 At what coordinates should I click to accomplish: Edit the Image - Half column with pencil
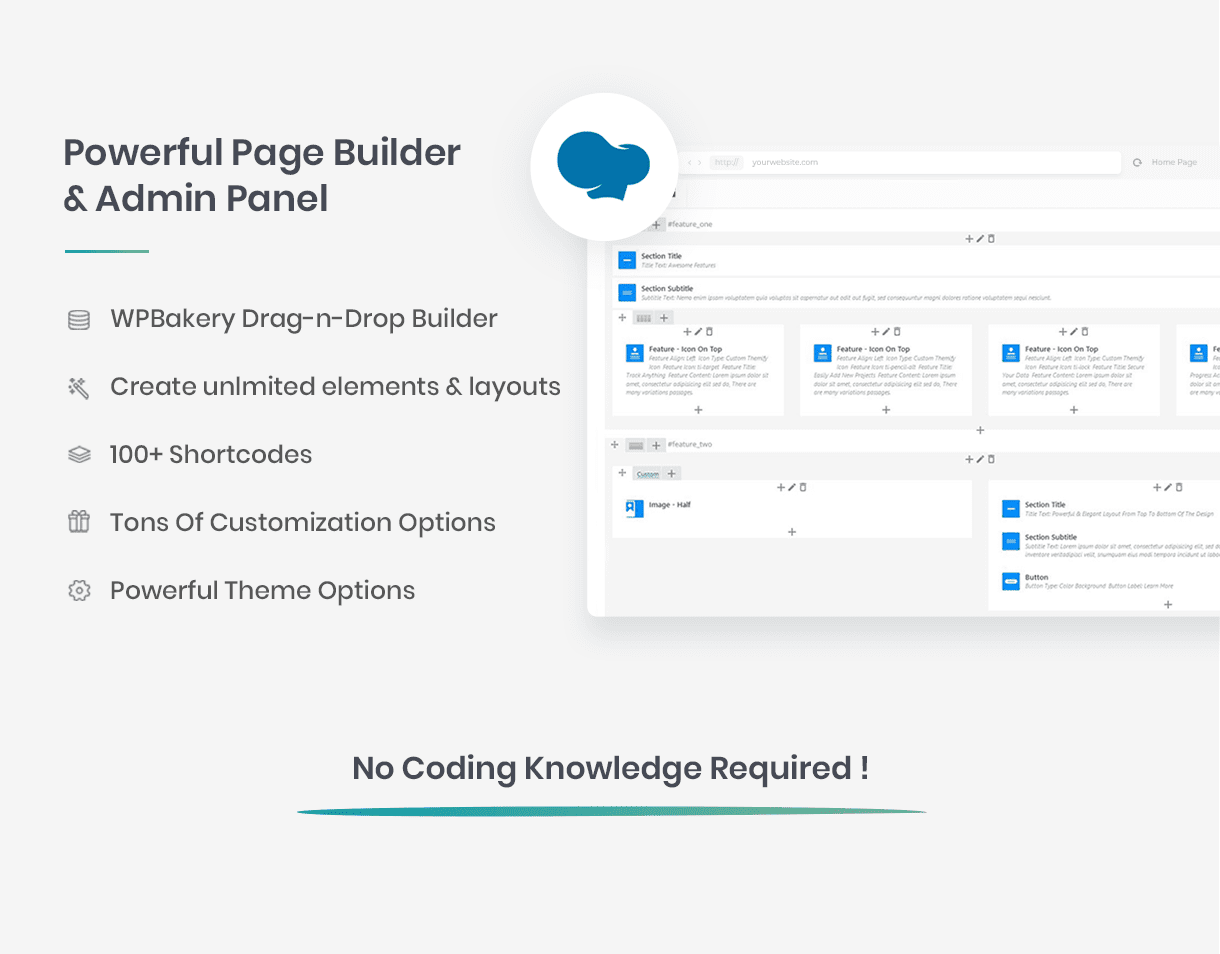click(792, 488)
